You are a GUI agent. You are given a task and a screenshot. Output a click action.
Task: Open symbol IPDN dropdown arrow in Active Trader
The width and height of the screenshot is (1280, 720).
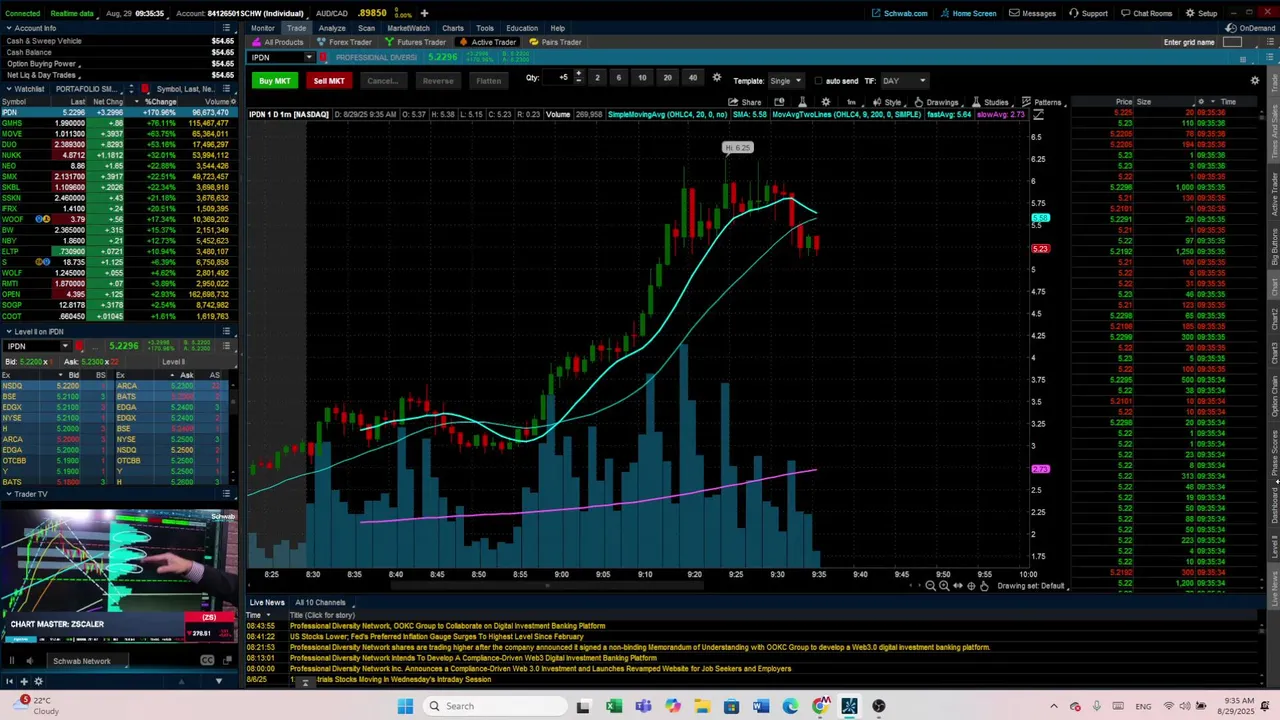coord(308,57)
